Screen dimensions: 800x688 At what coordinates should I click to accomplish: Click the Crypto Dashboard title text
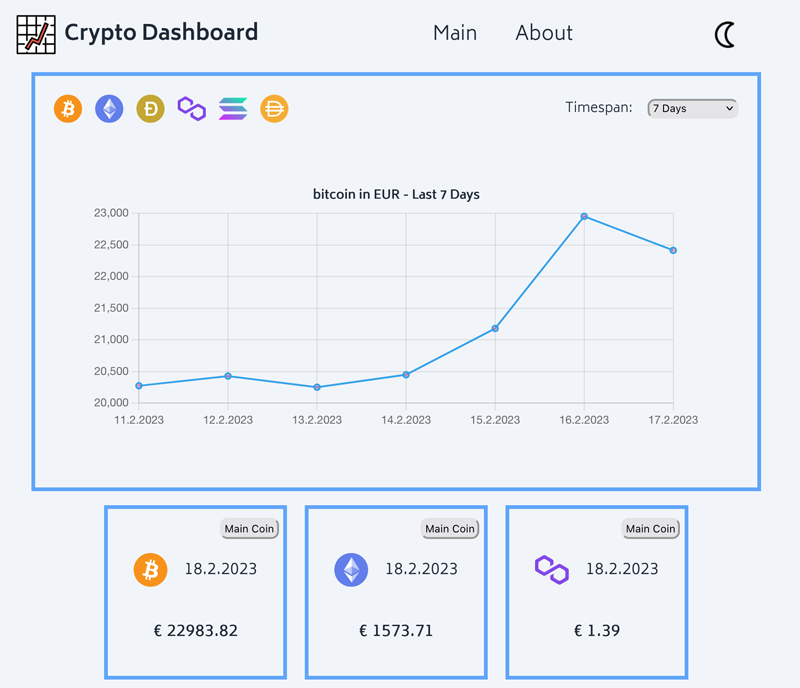pyautogui.click(x=160, y=33)
